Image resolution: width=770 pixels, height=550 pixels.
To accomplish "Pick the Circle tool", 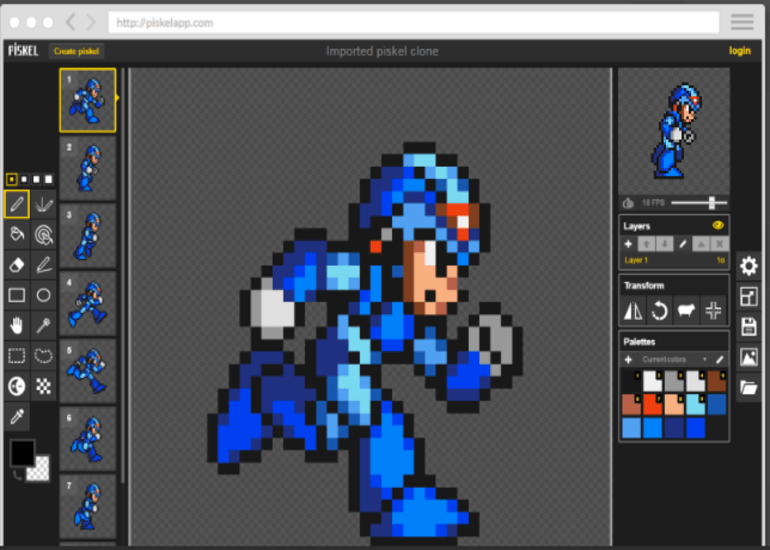I will [44, 295].
